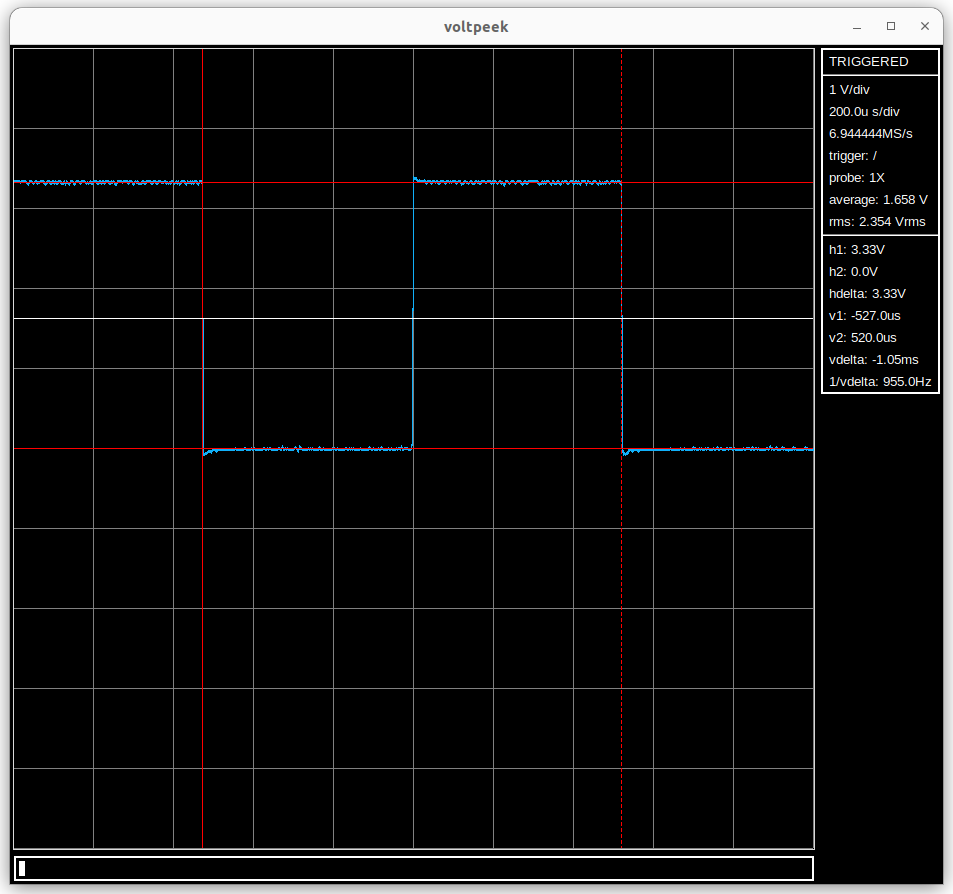Click the rms: 2.354 Vrms measurement
The height and width of the screenshot is (894, 953).
click(x=877, y=222)
